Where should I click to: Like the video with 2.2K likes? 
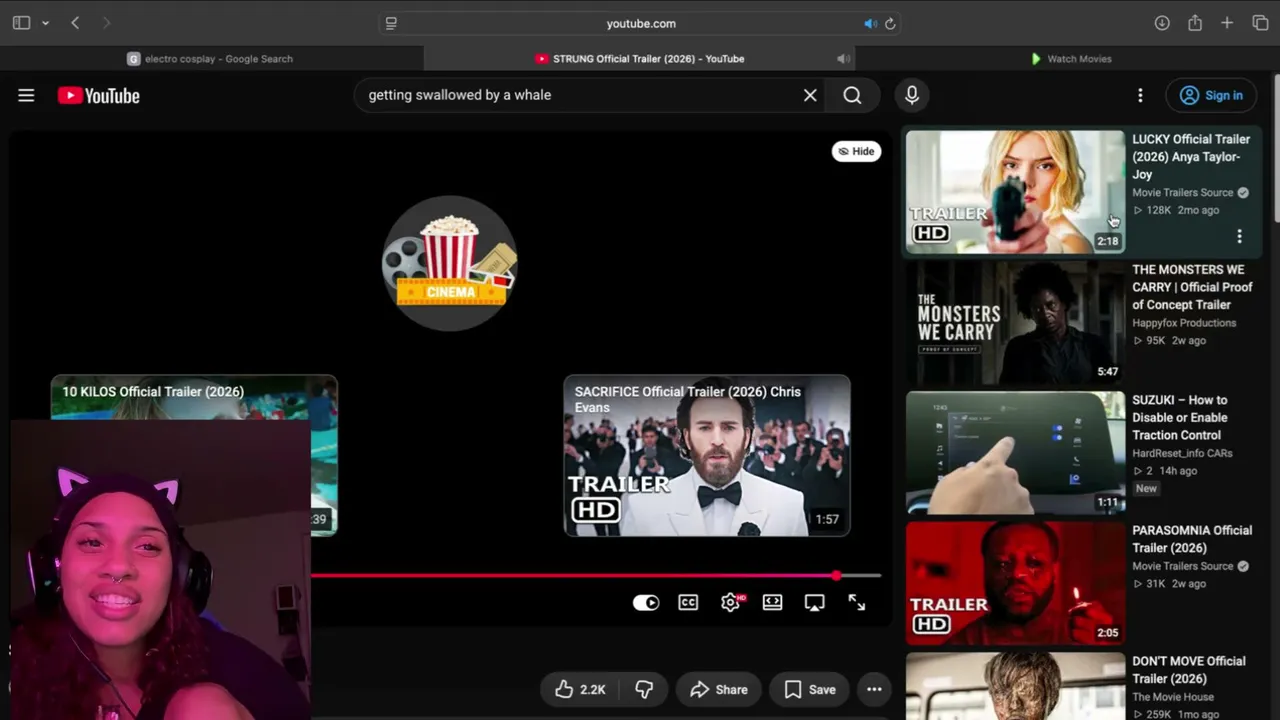click(x=580, y=689)
